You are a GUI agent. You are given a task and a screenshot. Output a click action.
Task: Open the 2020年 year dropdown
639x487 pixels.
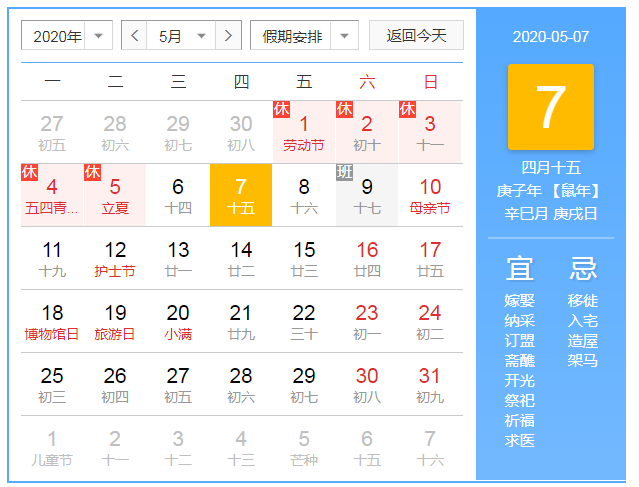(x=67, y=35)
